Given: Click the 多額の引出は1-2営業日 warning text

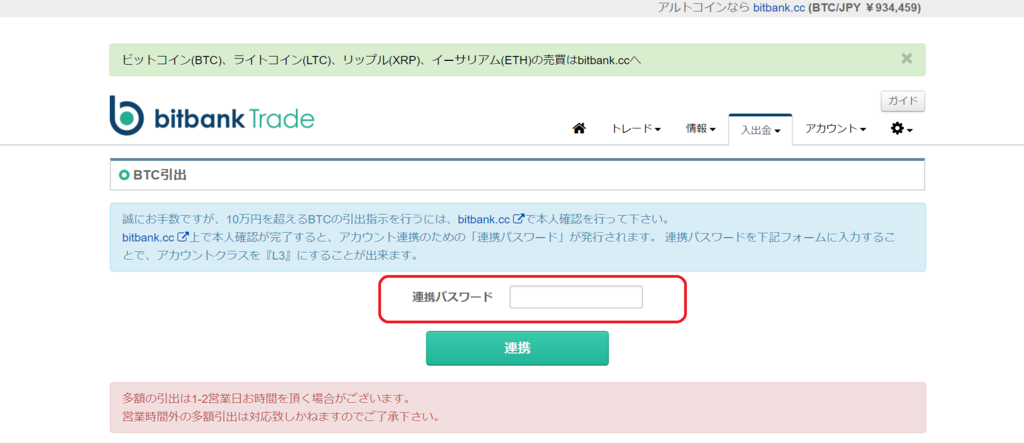Looking at the screenshot, I should click(x=266, y=397).
